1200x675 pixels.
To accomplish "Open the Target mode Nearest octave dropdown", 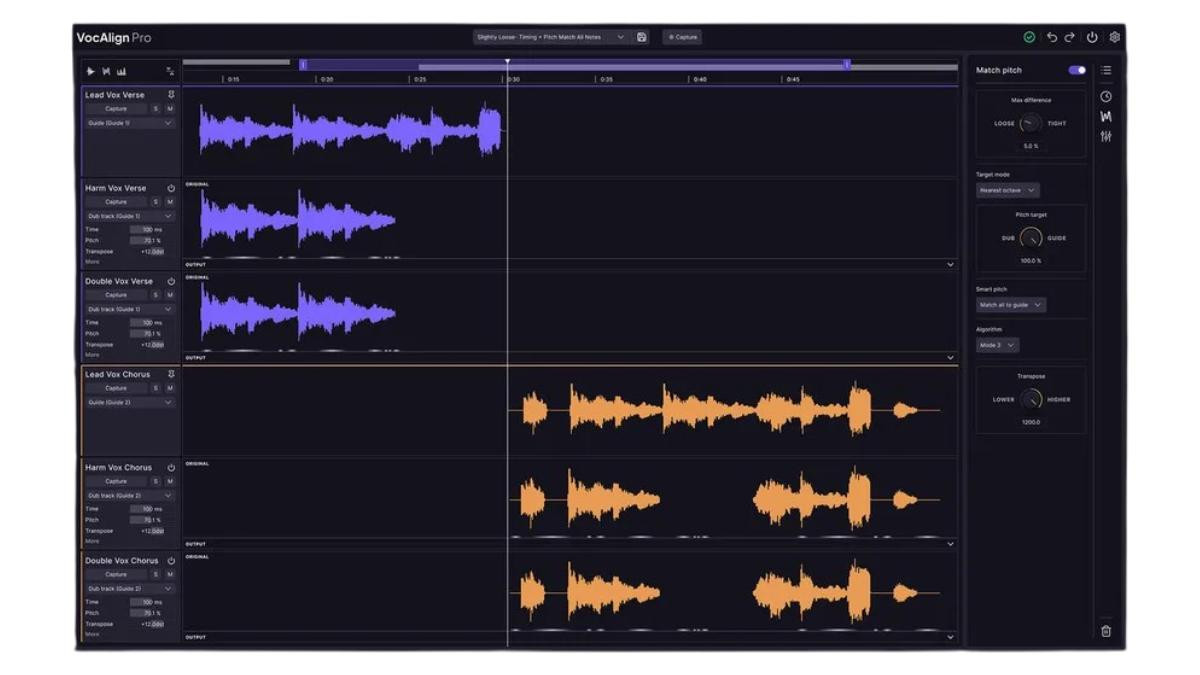I will pos(1008,190).
